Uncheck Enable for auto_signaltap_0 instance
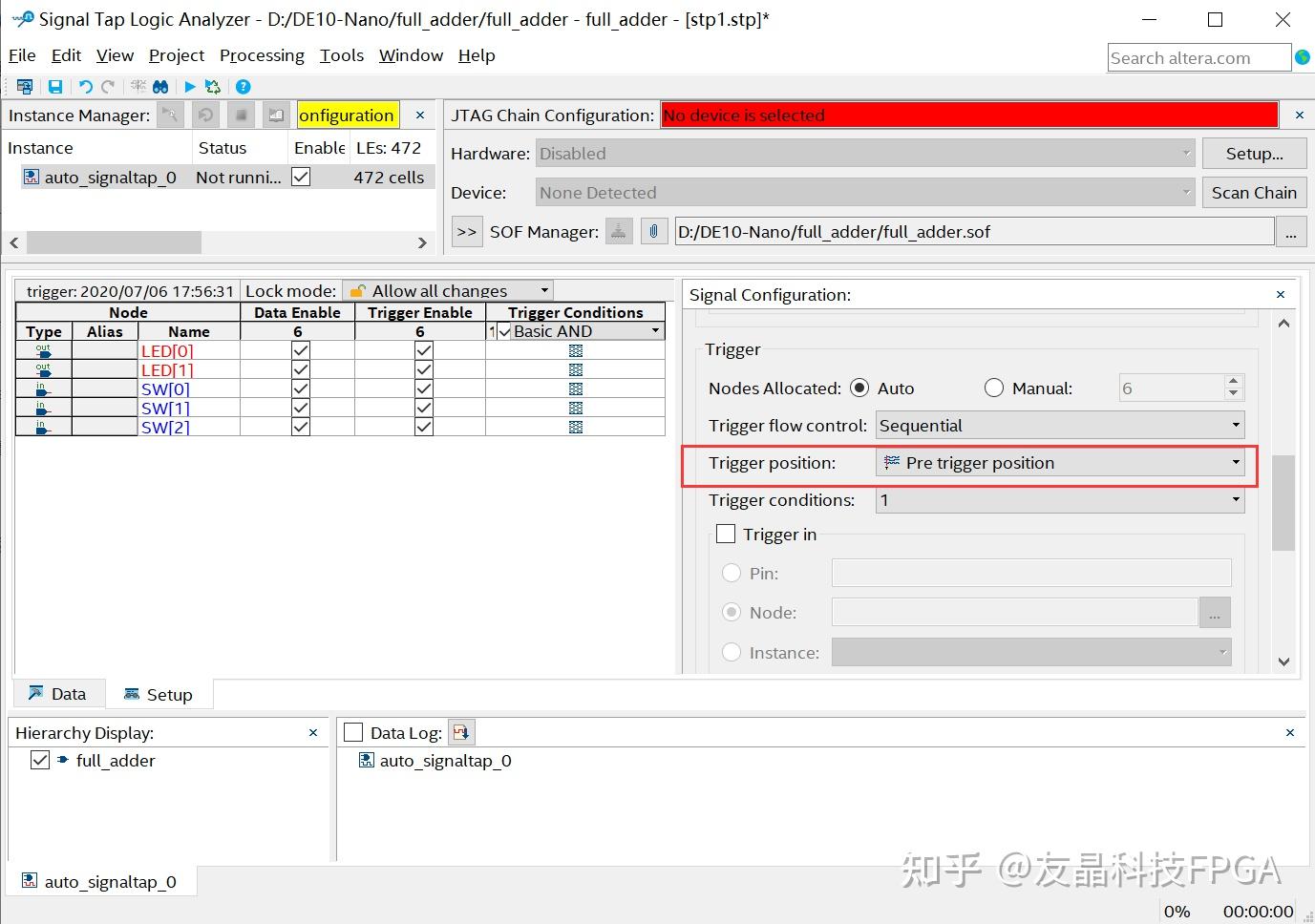This screenshot has height=924, width=1315. pyautogui.click(x=300, y=177)
